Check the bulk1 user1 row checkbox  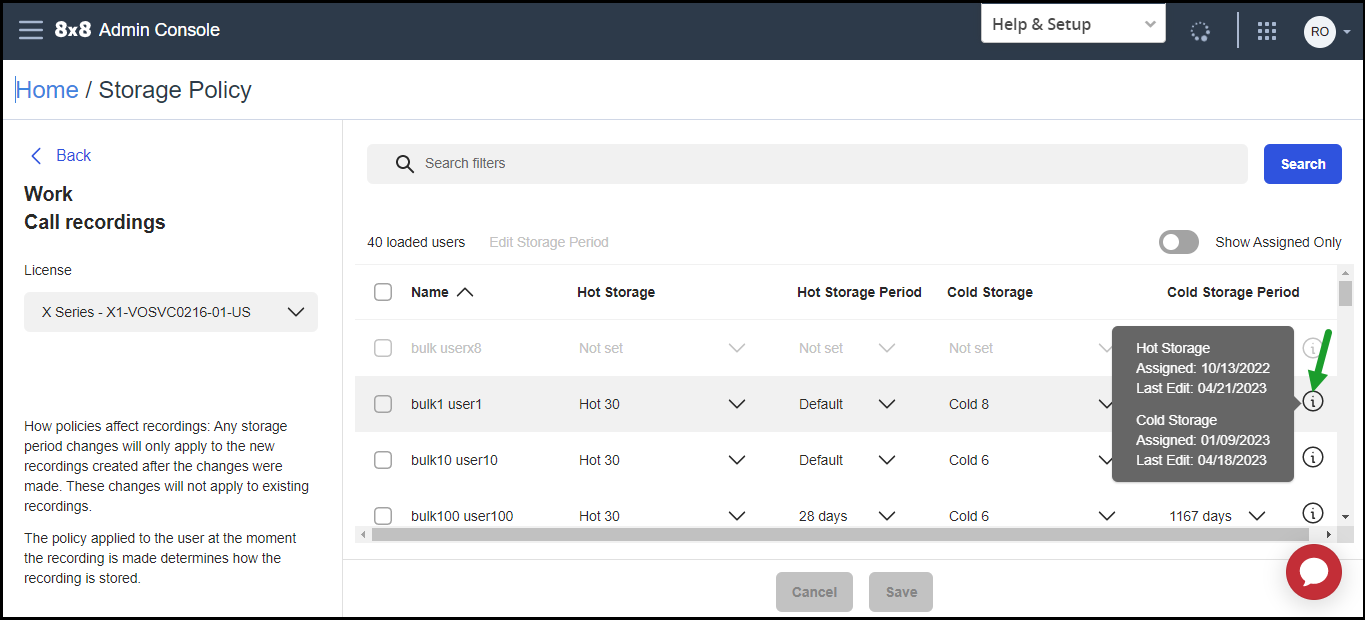pos(383,404)
